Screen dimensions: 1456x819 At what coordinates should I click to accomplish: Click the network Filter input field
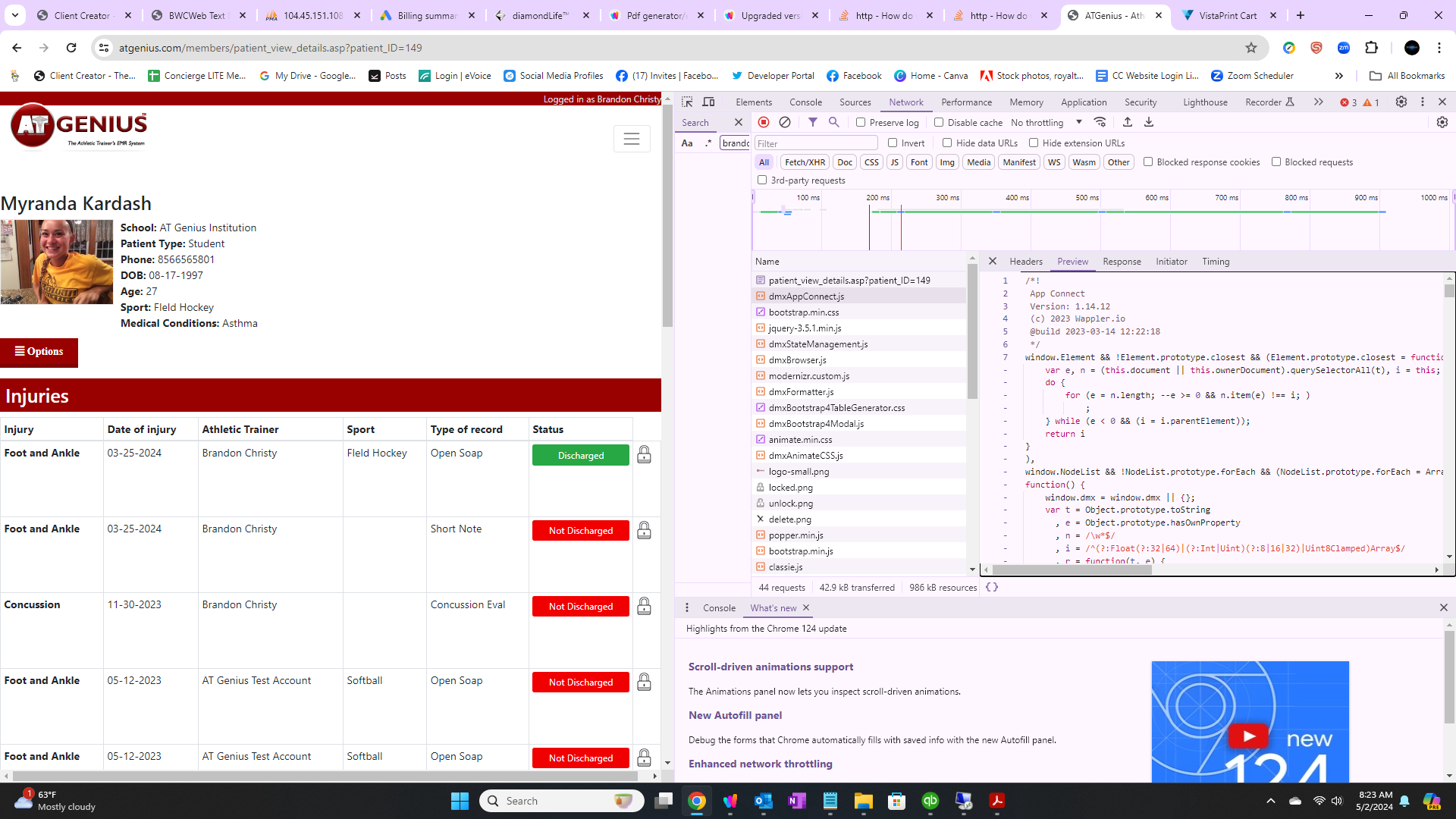(x=816, y=143)
